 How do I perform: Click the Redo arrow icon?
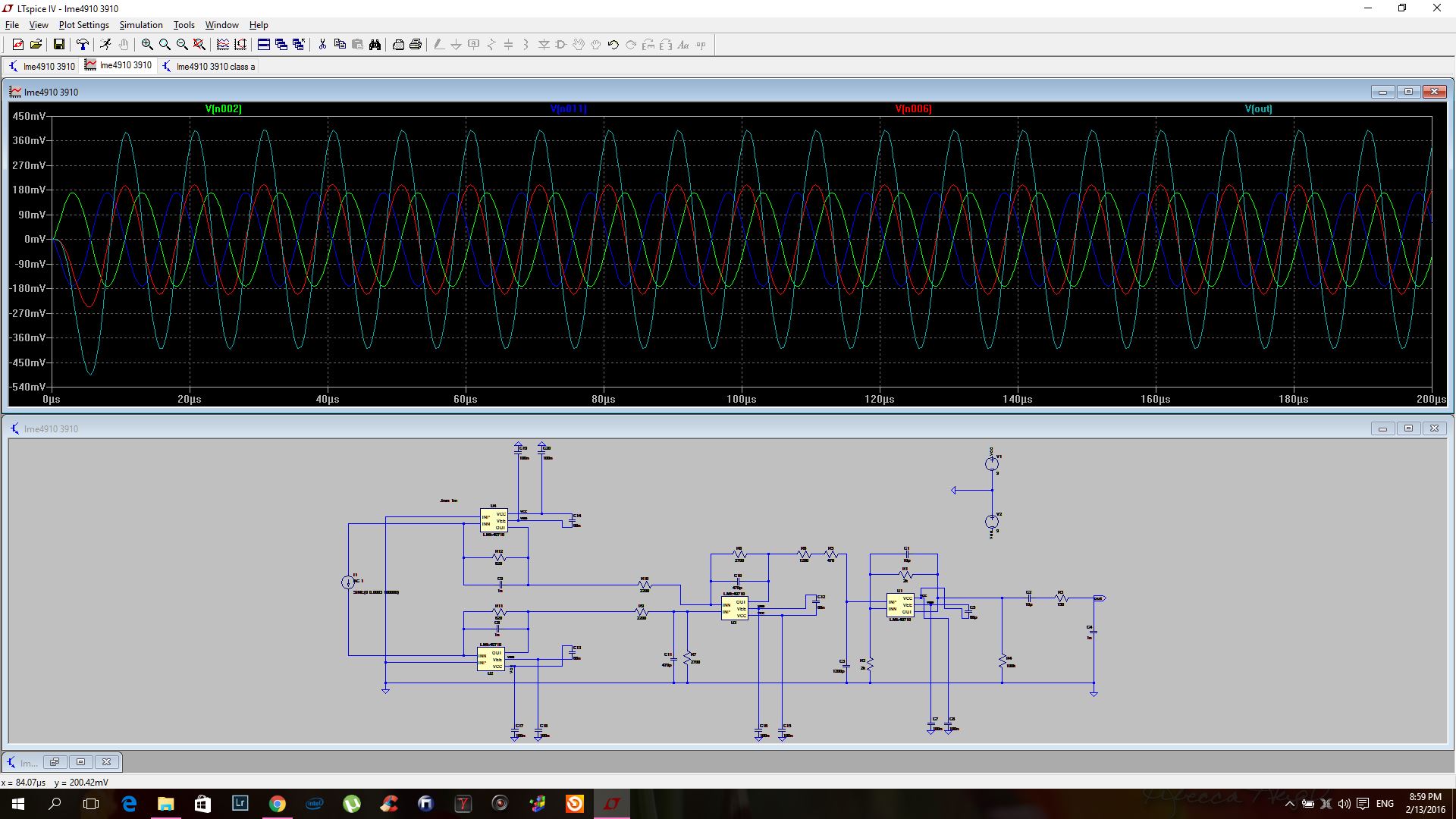(631, 45)
